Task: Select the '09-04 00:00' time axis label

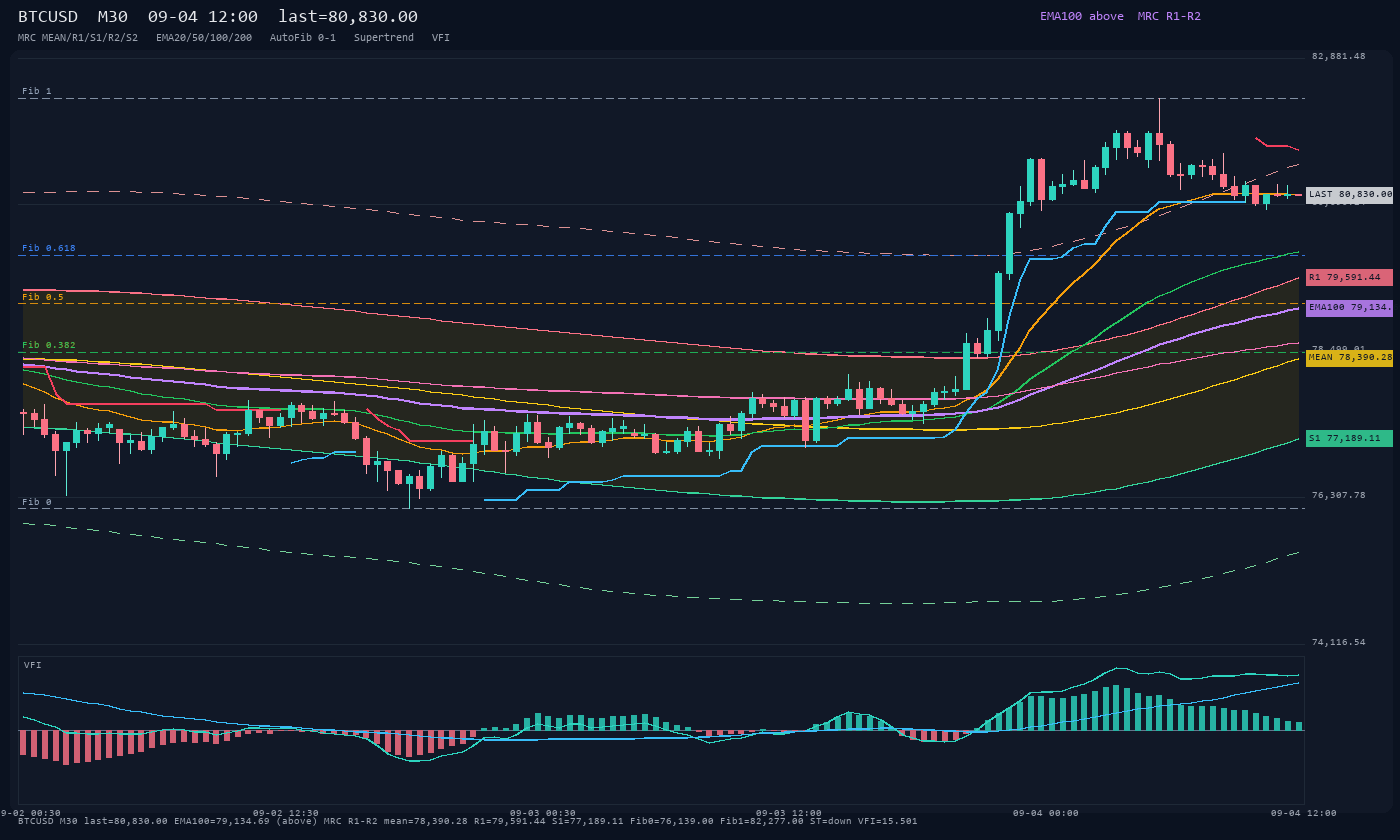Action: point(1046,813)
